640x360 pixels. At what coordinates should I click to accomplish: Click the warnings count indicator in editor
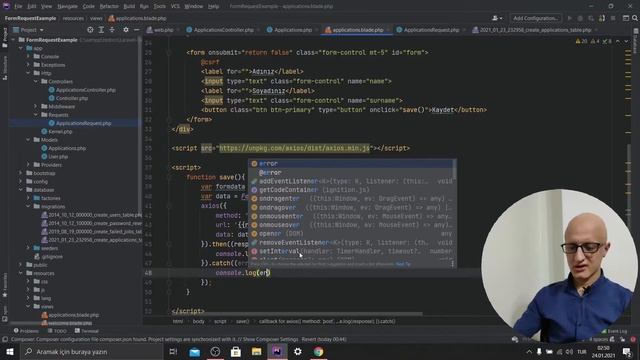point(581,41)
